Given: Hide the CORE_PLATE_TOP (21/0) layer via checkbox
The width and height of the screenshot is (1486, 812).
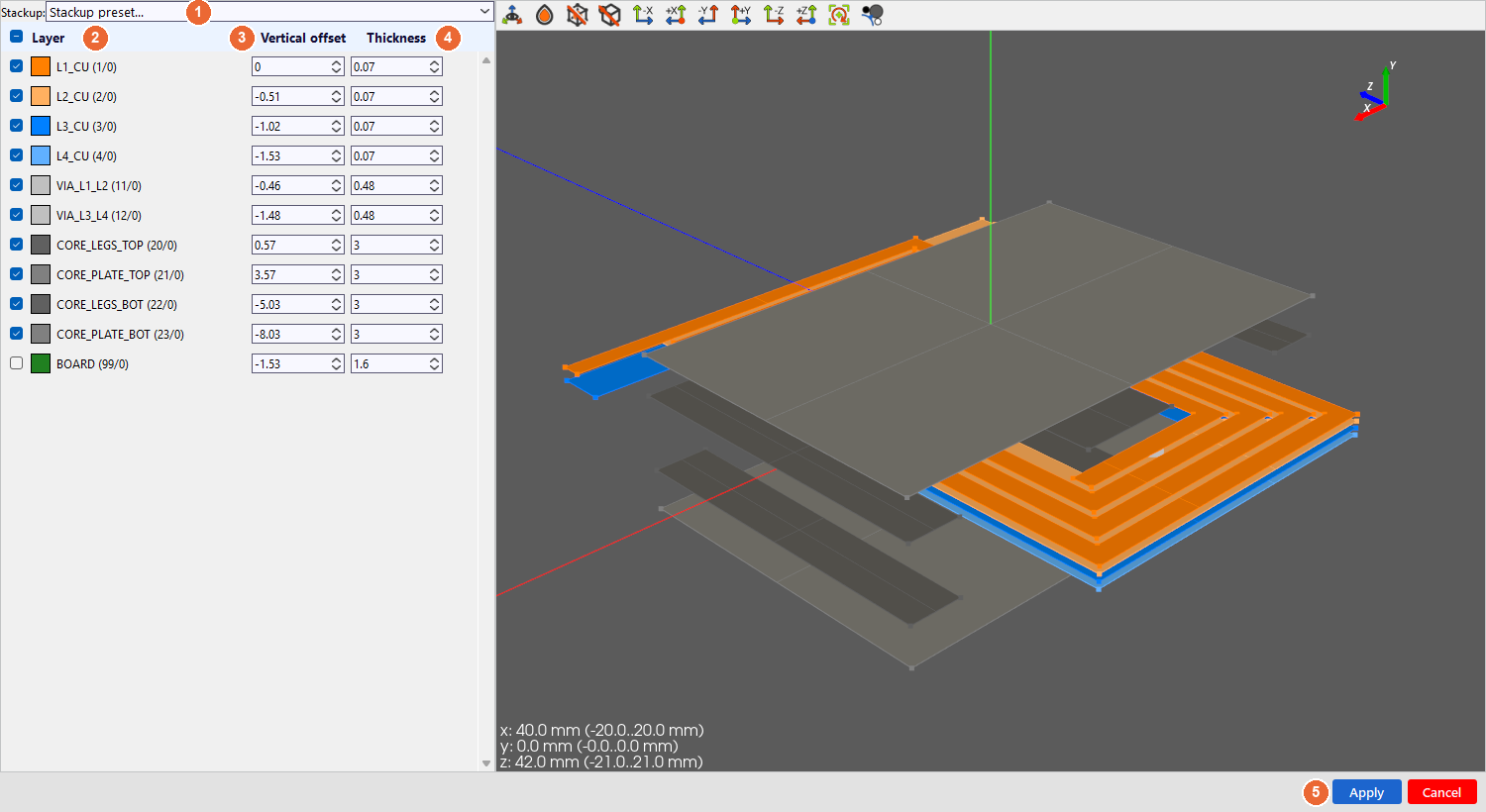Looking at the screenshot, I should [16, 274].
